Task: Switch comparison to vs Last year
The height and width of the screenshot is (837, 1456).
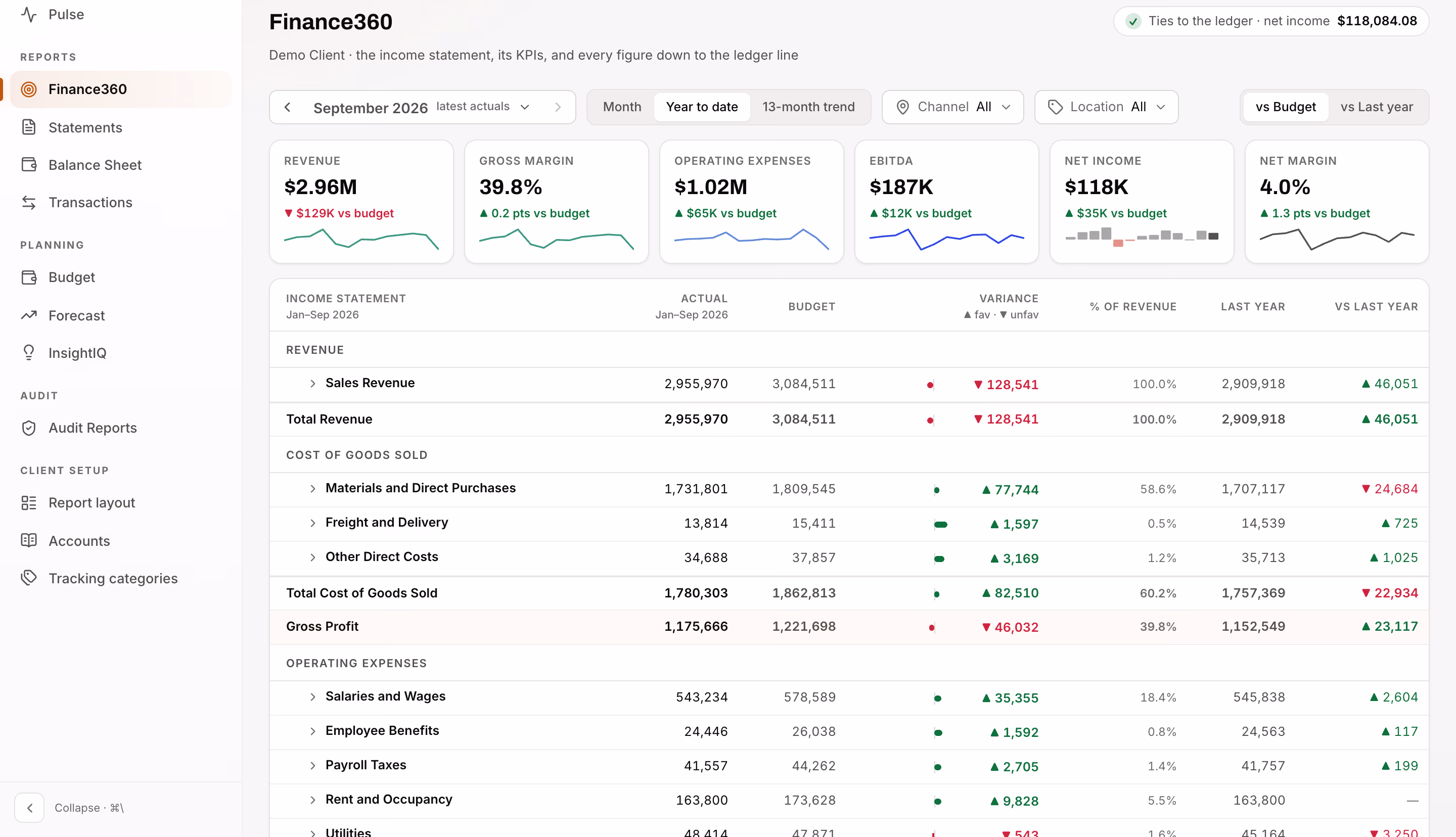Action: pos(1376,107)
